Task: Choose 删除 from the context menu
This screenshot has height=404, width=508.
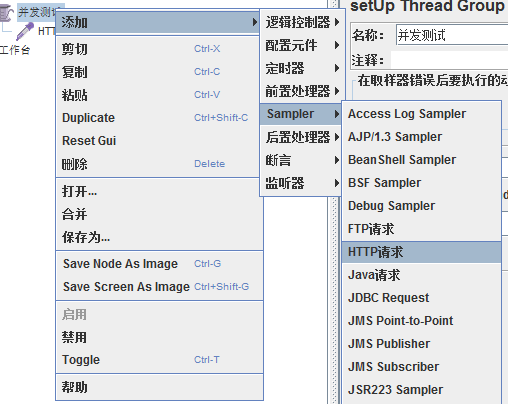Action: tap(158, 164)
